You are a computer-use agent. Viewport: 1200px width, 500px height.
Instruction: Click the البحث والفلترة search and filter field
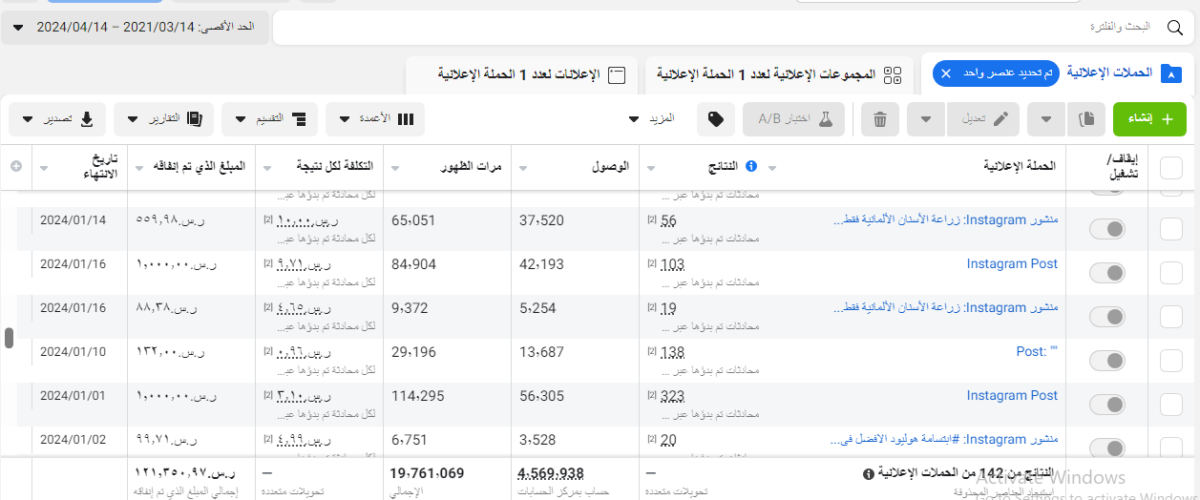(x=735, y=27)
